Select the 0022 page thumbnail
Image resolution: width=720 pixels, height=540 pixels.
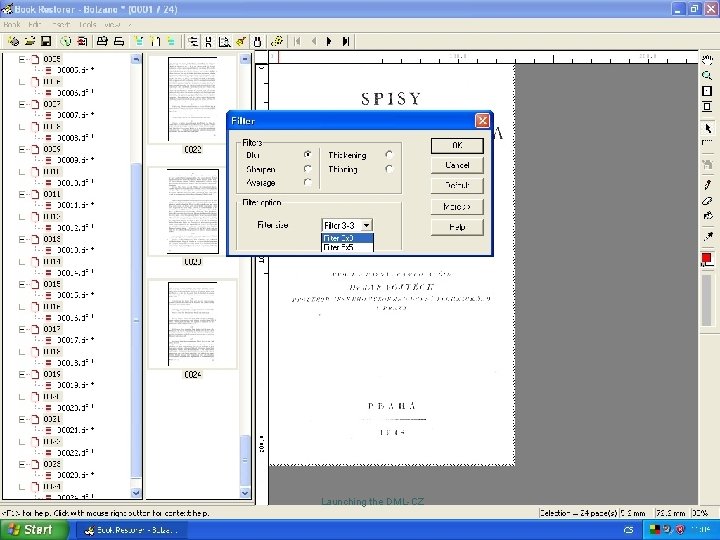pyautogui.click(x=192, y=100)
